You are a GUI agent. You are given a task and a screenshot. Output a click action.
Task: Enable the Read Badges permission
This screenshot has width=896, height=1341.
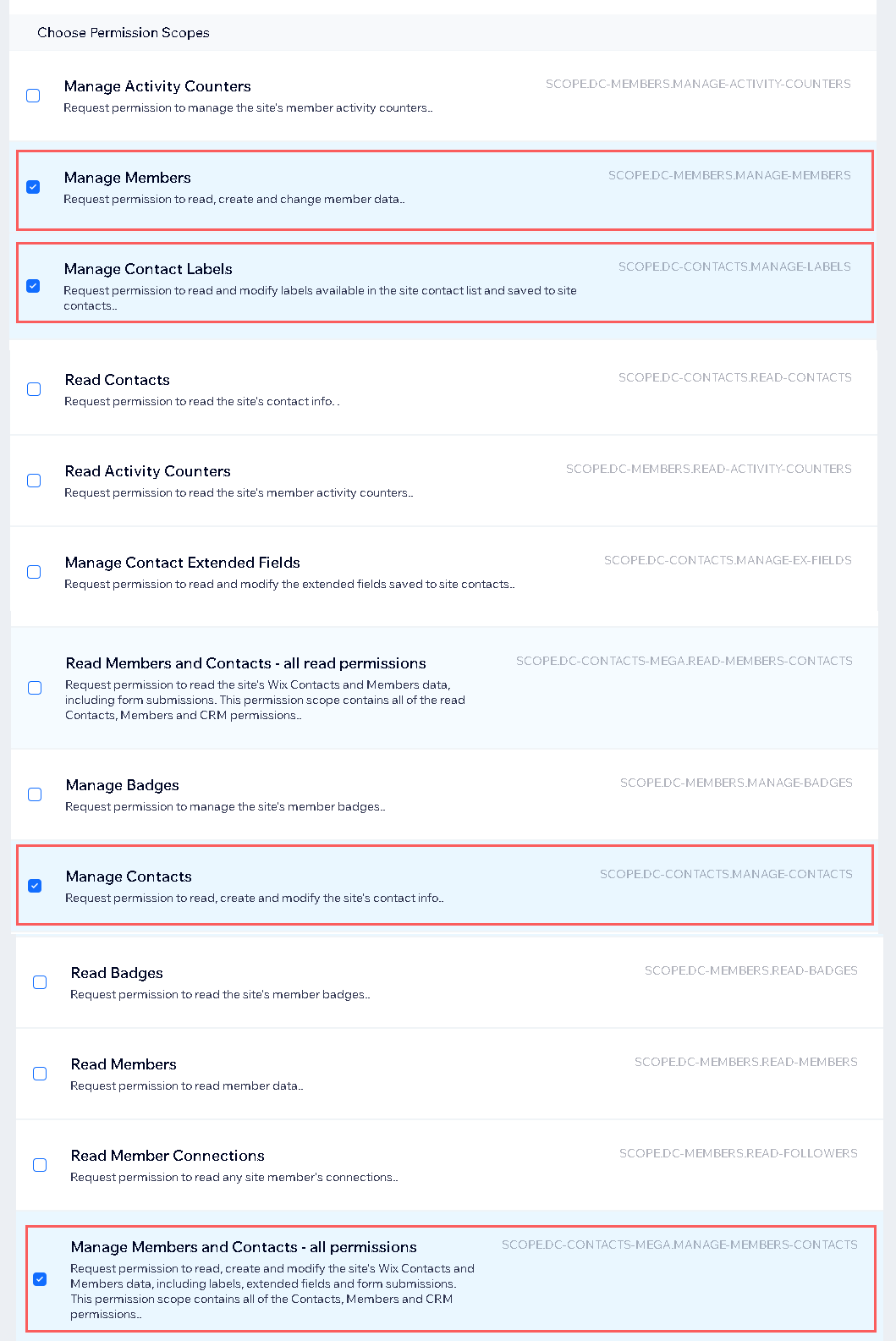[x=39, y=982]
